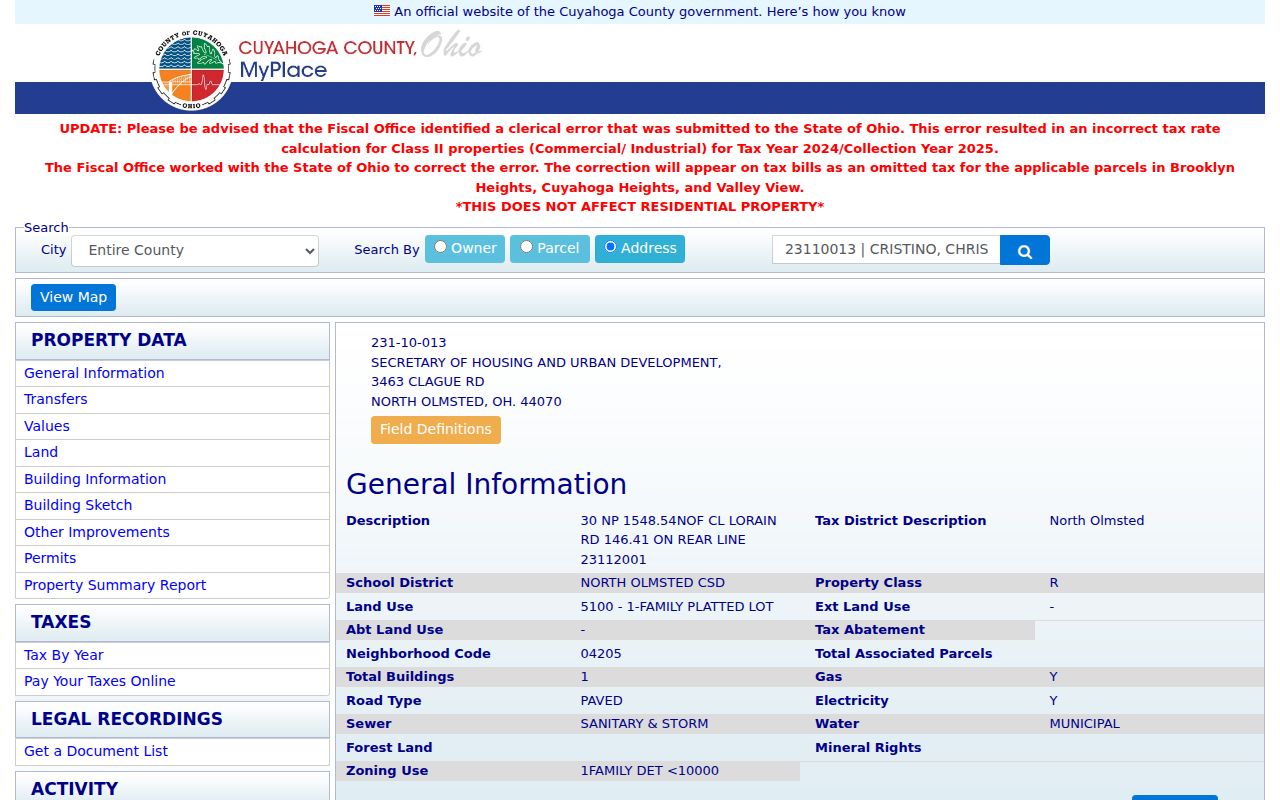1280x800 pixels.
Task: Click the 1FAMILY DET <10000 zoning value
Action: pyautogui.click(x=650, y=771)
